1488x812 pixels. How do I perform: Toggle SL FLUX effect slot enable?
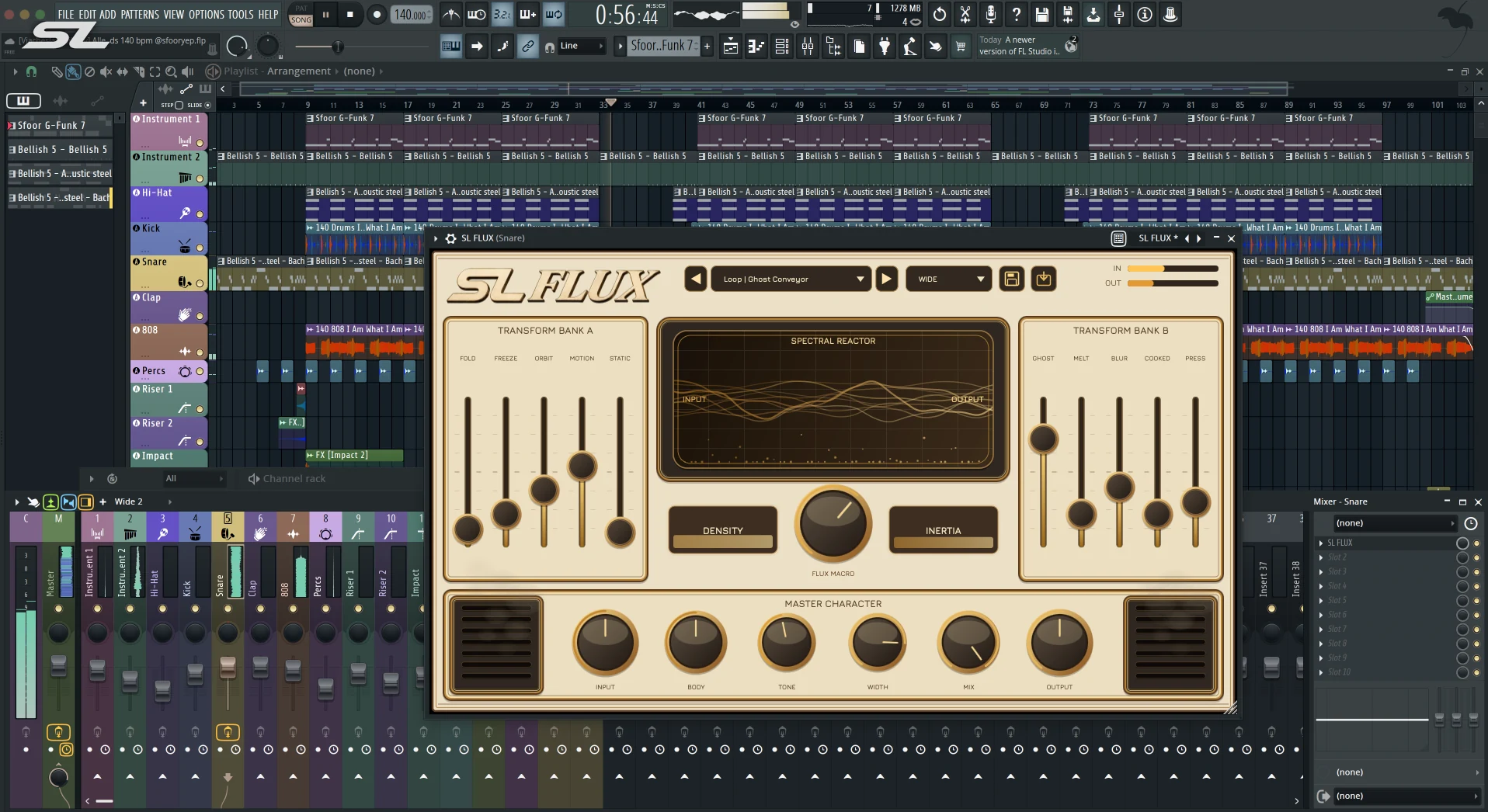click(x=1476, y=543)
